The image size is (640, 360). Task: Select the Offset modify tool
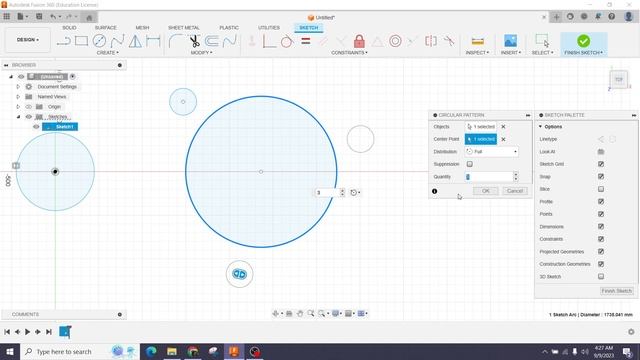pyautogui.click(x=211, y=41)
